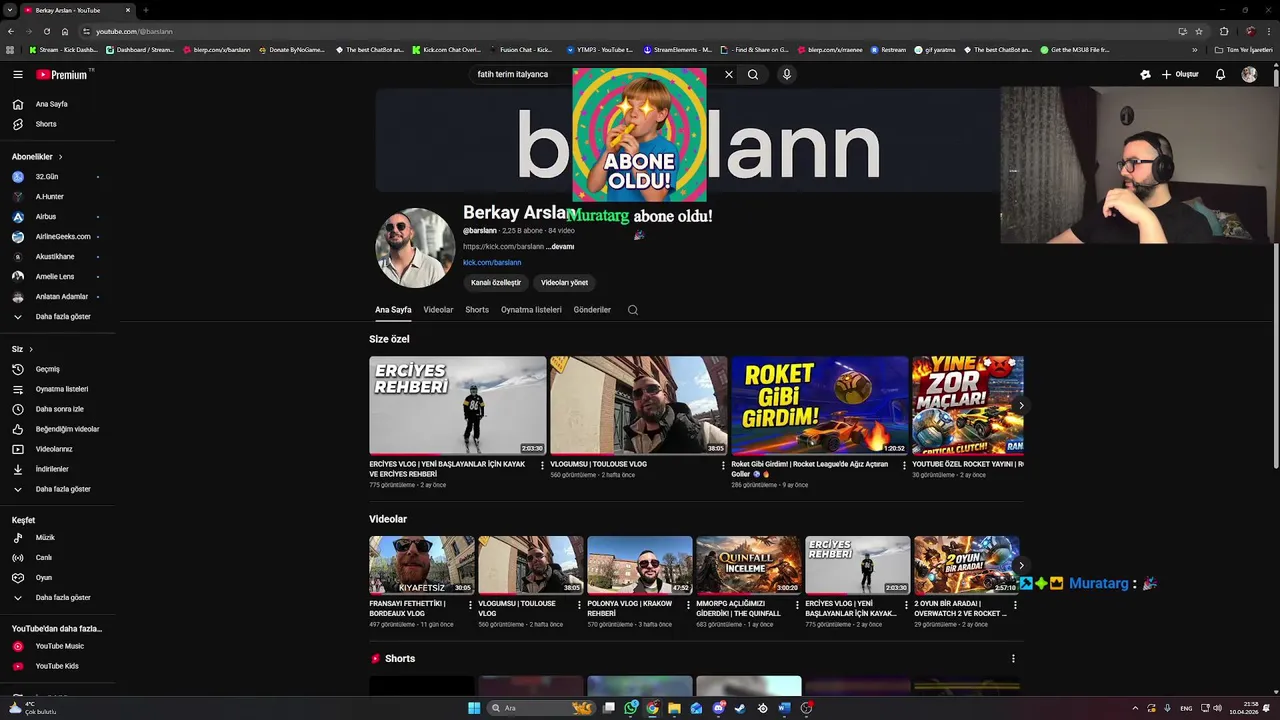Clear the search box text

tap(729, 74)
